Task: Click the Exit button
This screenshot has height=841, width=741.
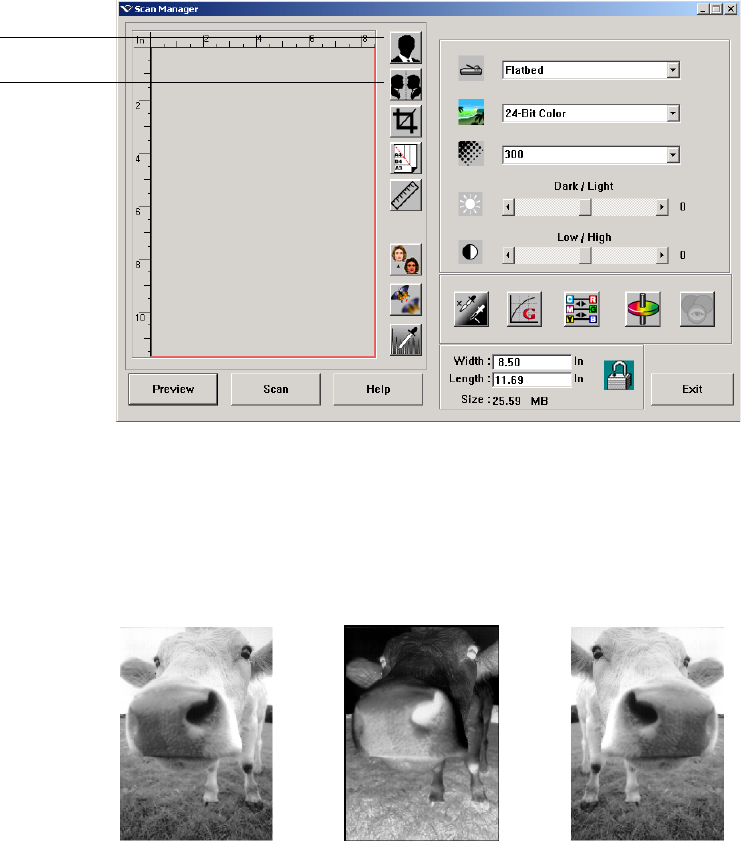Action: coord(692,389)
